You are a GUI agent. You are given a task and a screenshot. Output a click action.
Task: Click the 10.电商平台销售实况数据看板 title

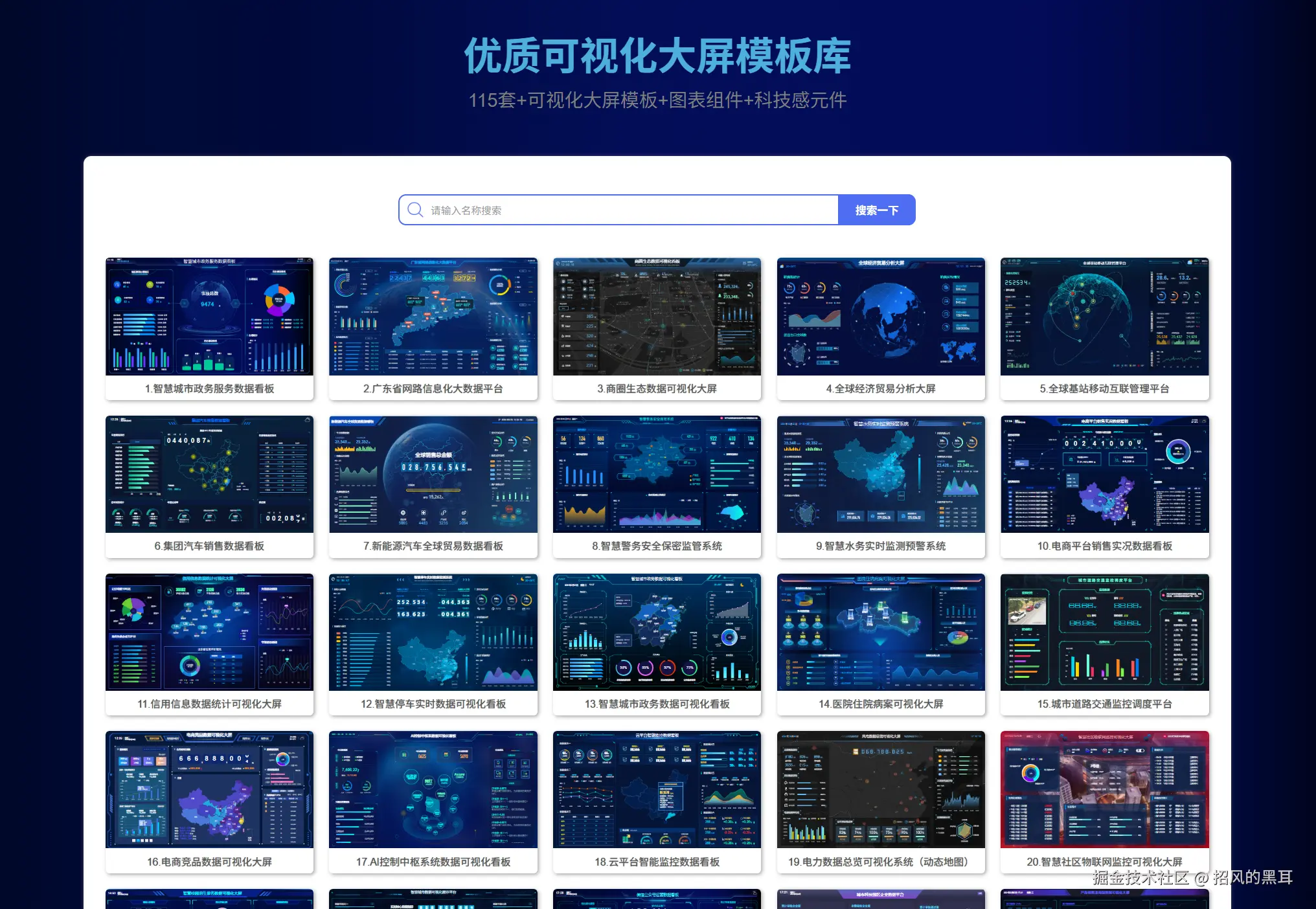(1104, 546)
